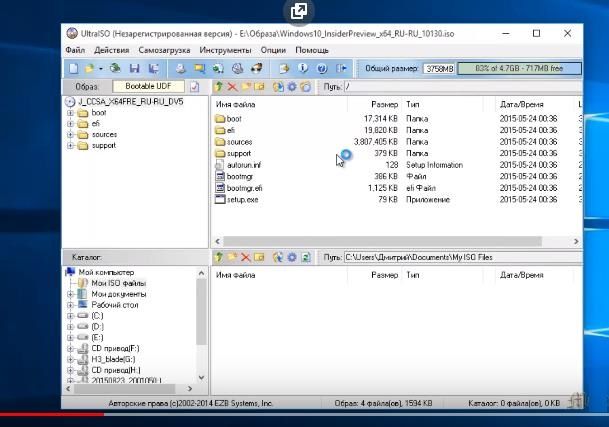Click the 3758MB total size value
This screenshot has width=609, height=427.
(x=439, y=69)
